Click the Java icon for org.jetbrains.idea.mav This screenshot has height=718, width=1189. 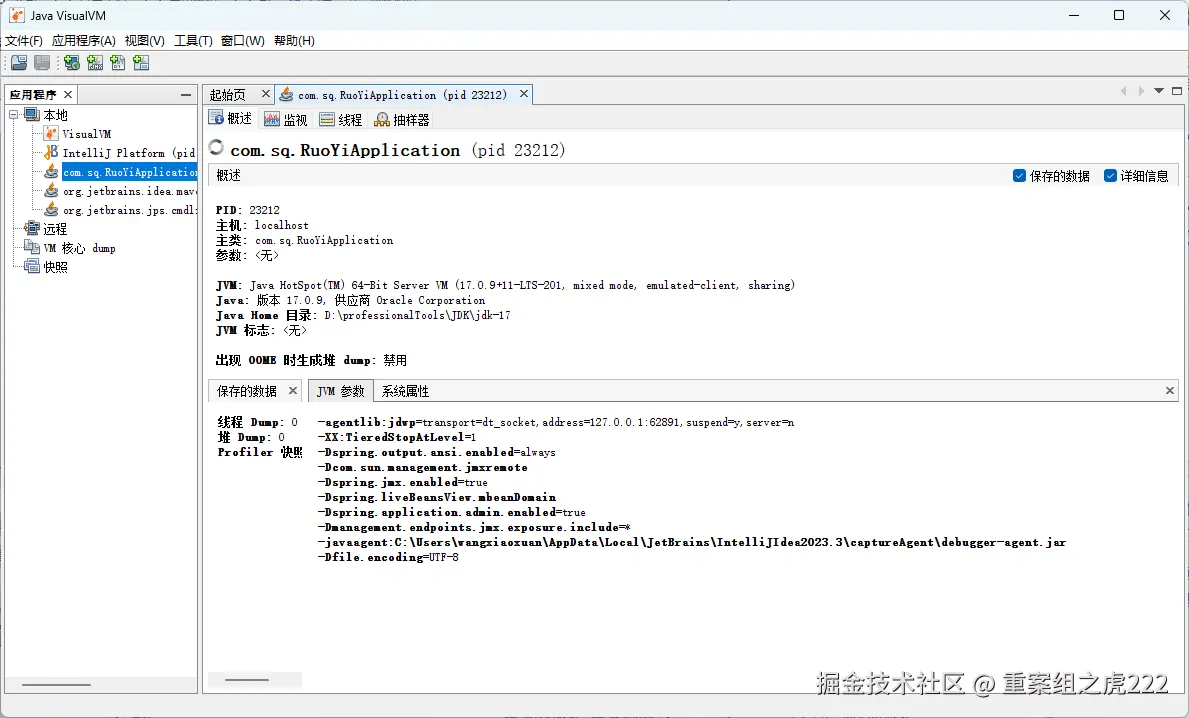tap(51, 190)
